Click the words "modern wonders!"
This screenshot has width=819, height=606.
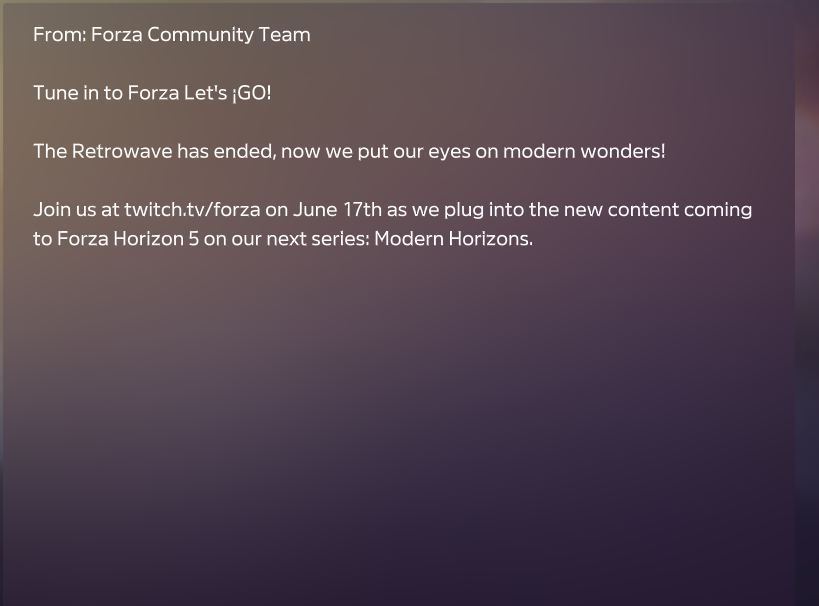tap(584, 151)
